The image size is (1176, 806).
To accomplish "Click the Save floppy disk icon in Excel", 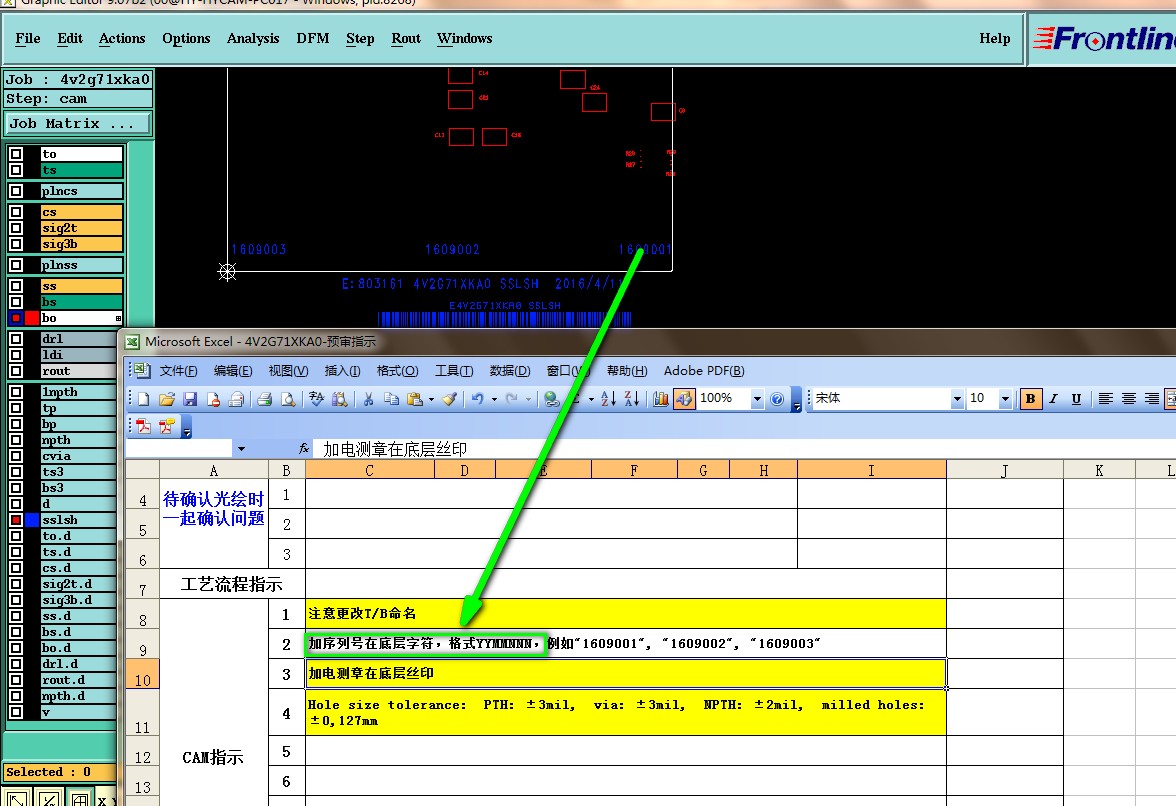I will click(190, 399).
